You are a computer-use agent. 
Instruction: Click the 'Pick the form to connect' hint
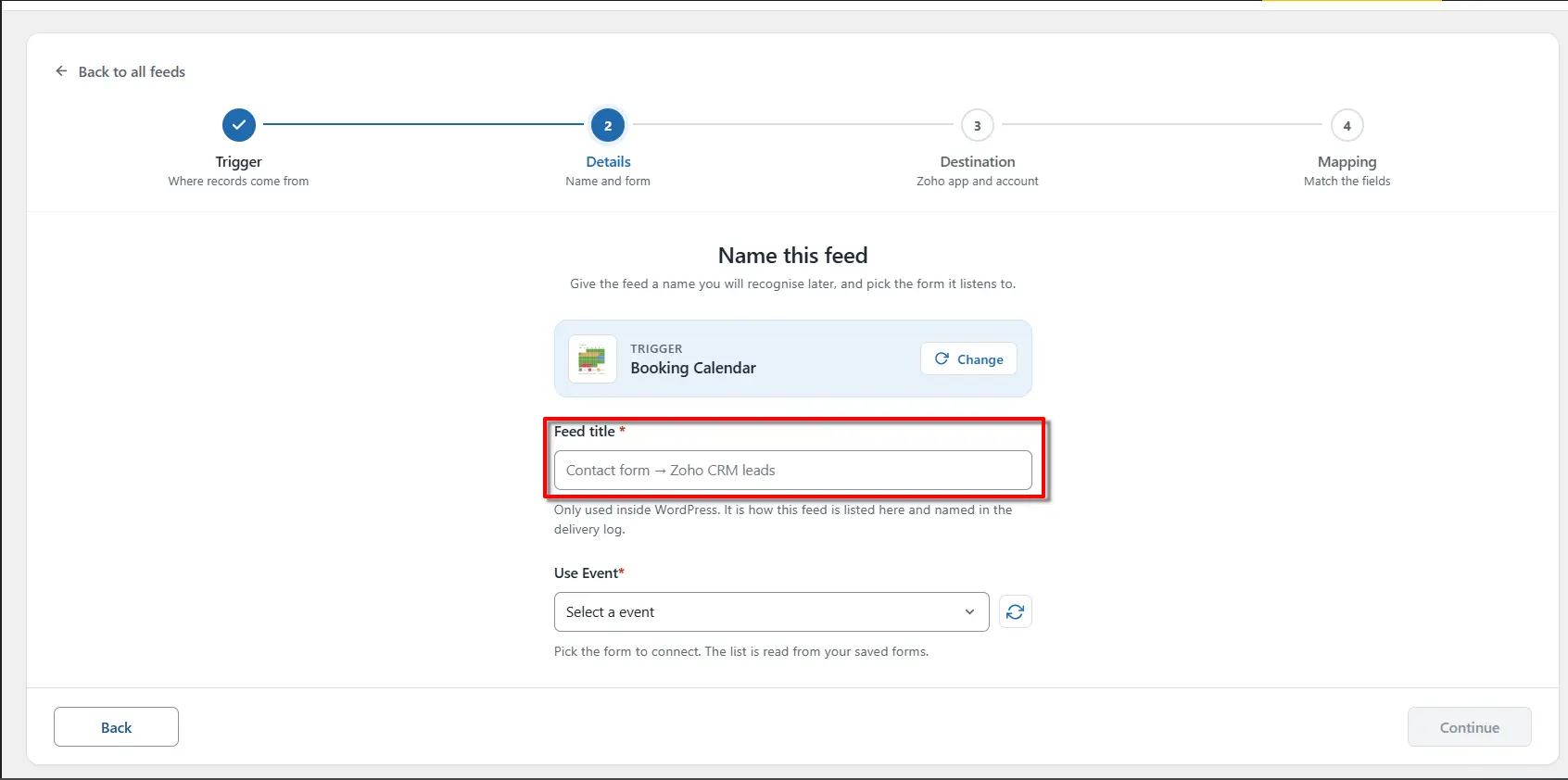pyautogui.click(x=741, y=651)
